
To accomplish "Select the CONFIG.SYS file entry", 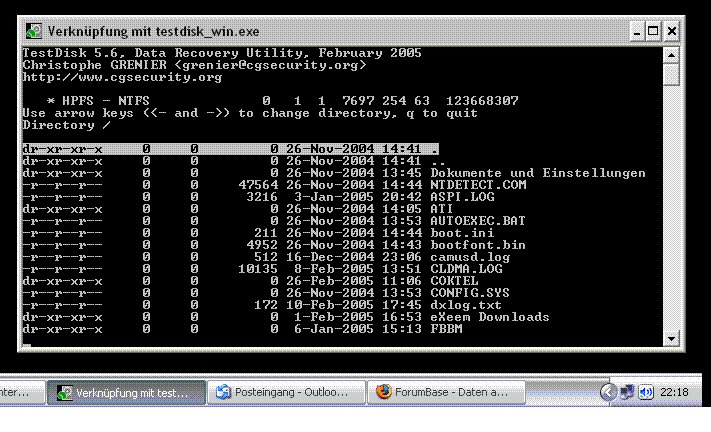I will [266, 293].
